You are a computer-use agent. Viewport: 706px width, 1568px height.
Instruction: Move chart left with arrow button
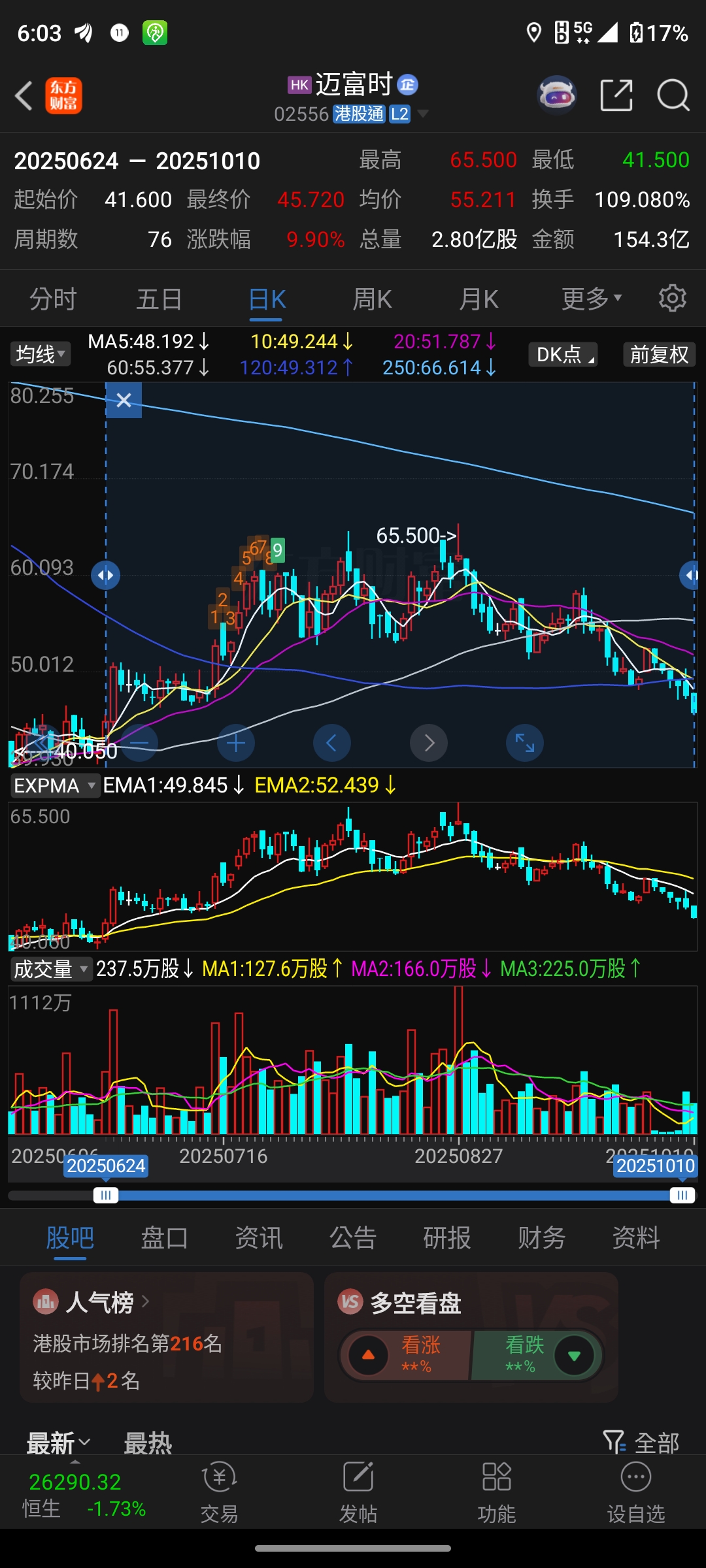tap(332, 743)
